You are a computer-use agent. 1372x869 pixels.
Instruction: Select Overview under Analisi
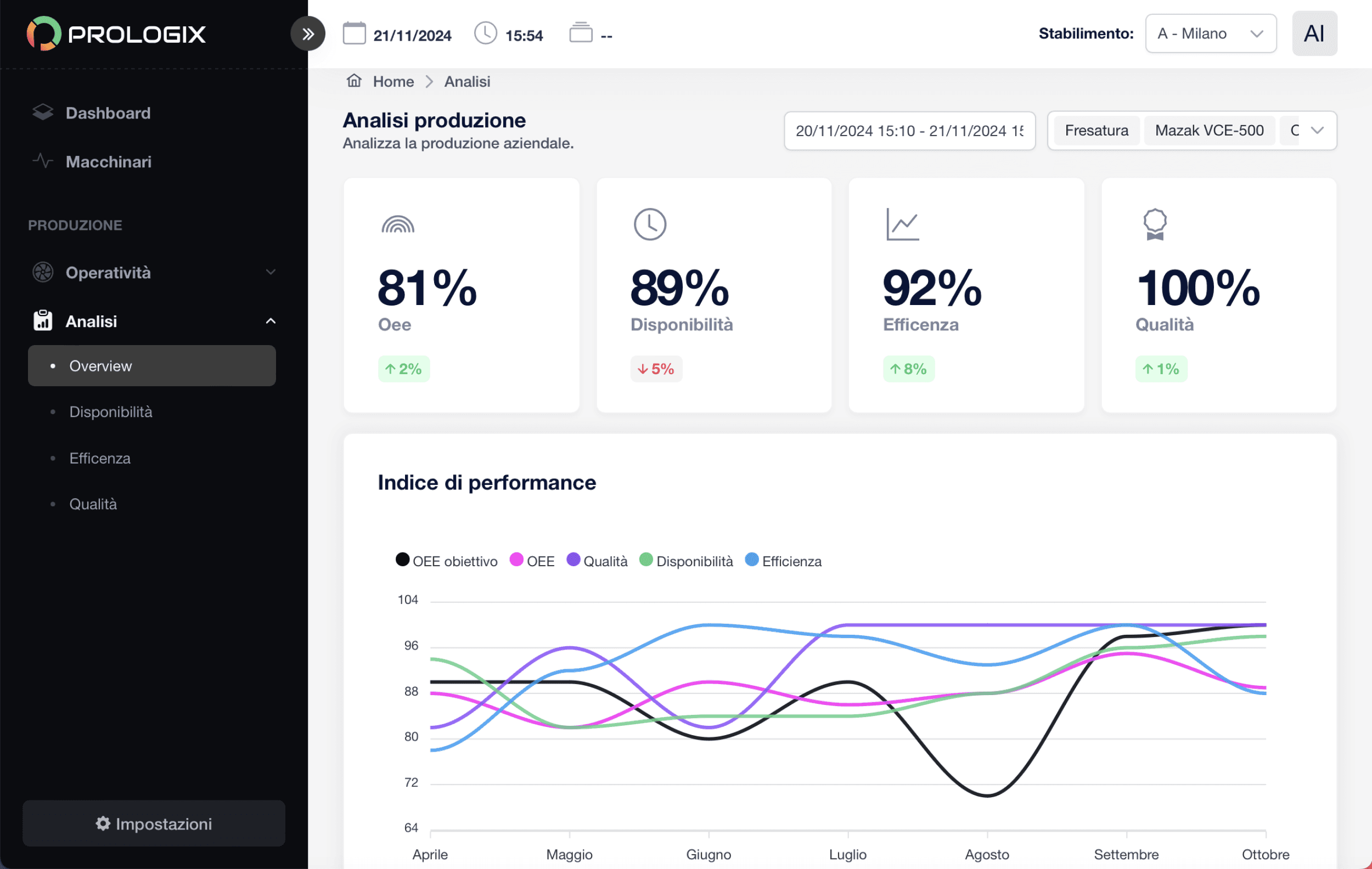pos(151,365)
